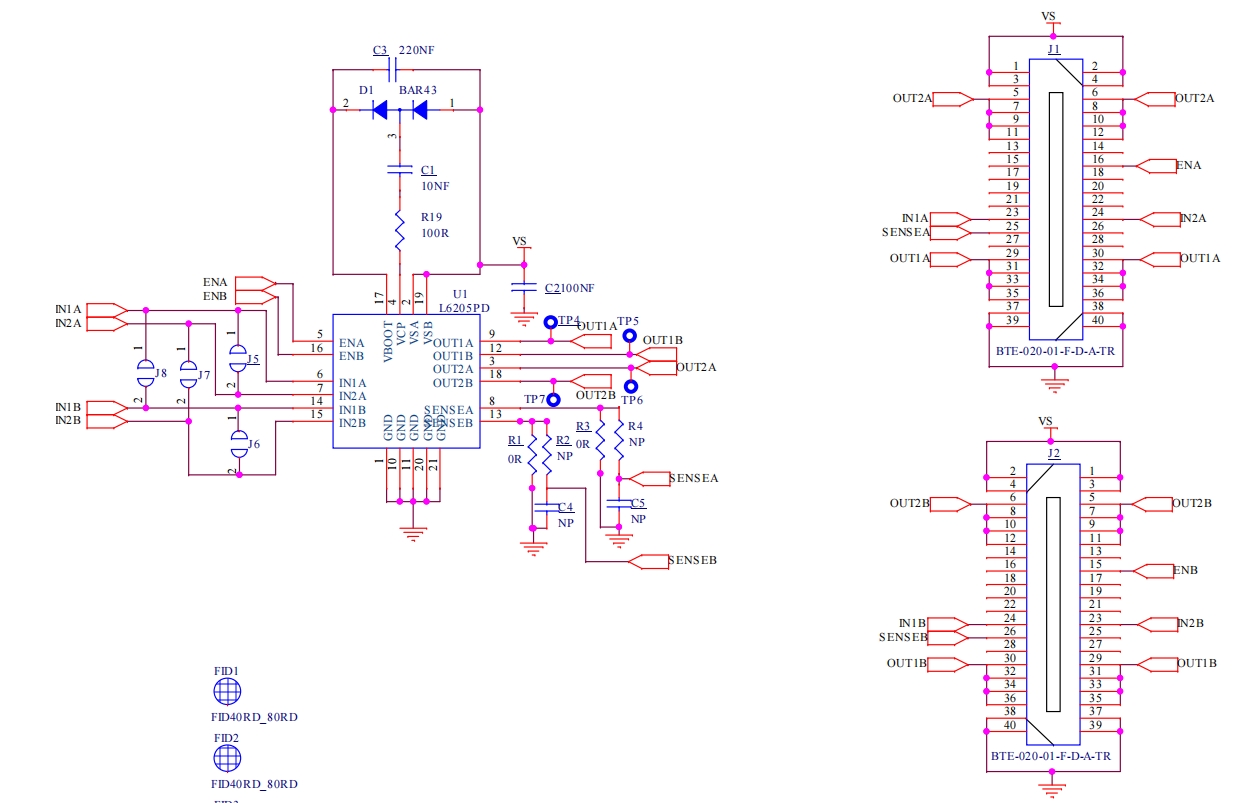Select the ENB port on connector J2
This screenshot has width=1238, height=803.
click(x=1157, y=571)
